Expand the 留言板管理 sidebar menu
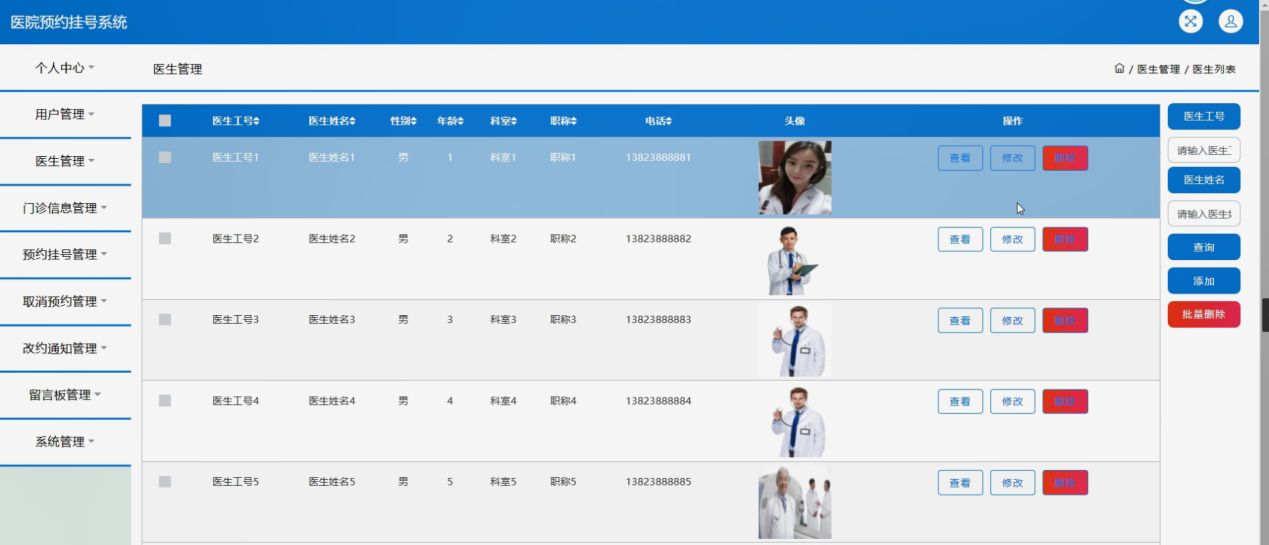This screenshot has width=1269, height=545. pyautogui.click(x=65, y=394)
